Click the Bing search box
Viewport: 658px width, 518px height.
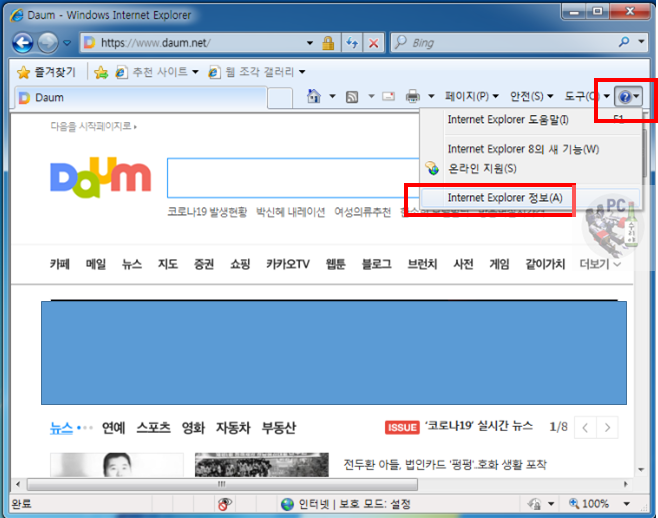point(504,42)
